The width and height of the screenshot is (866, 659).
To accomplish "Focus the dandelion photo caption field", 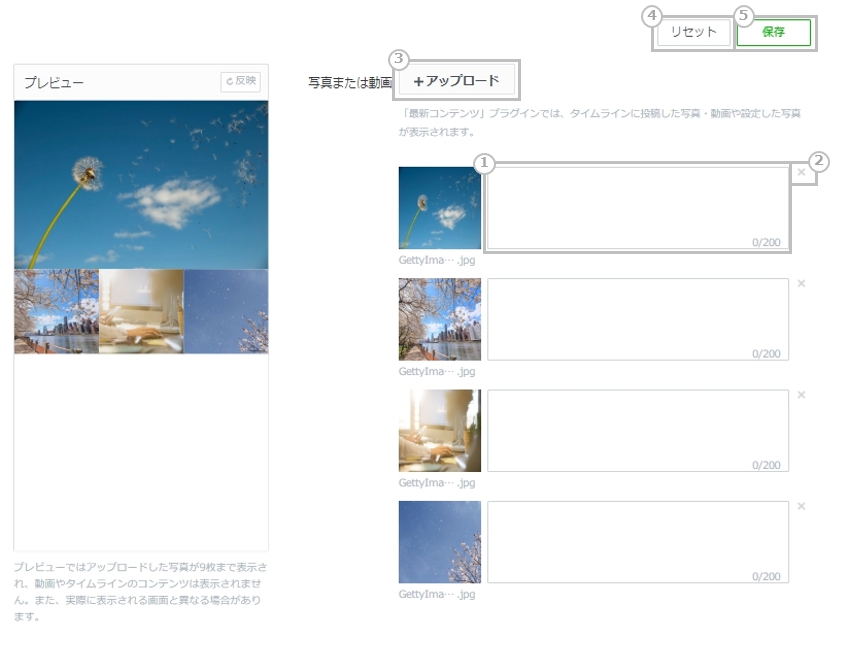I will coord(637,207).
